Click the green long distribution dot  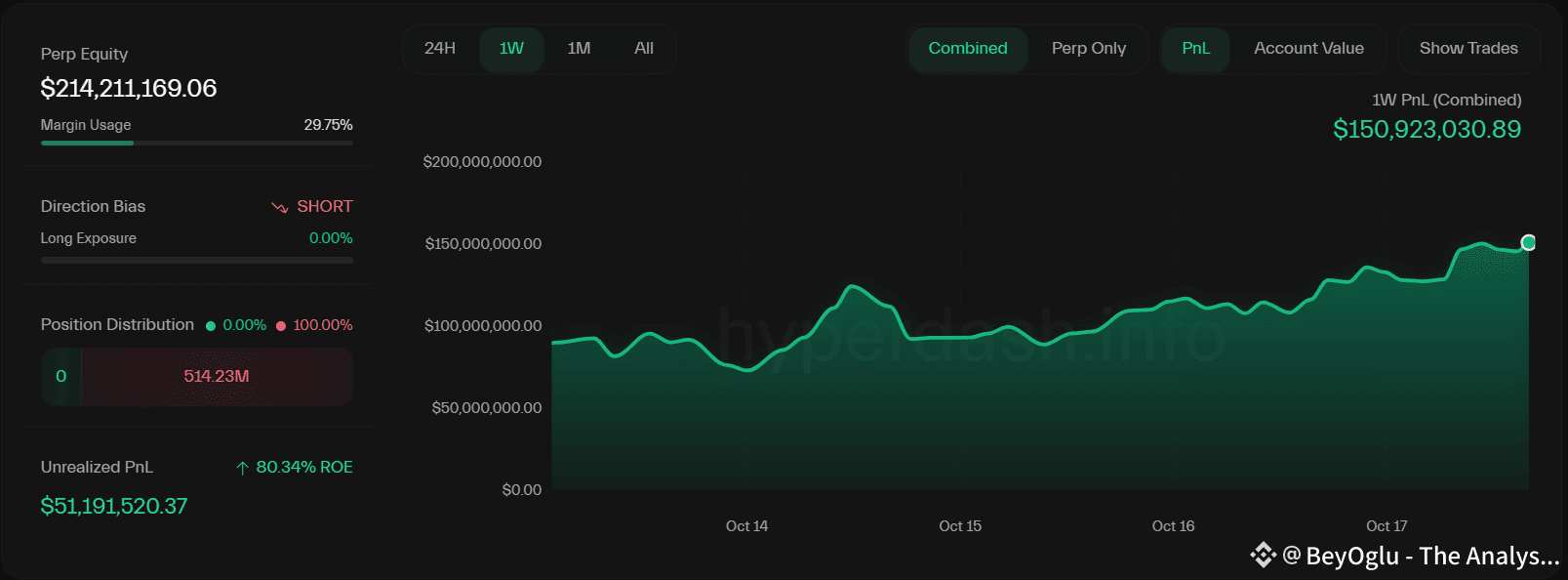click(x=211, y=326)
